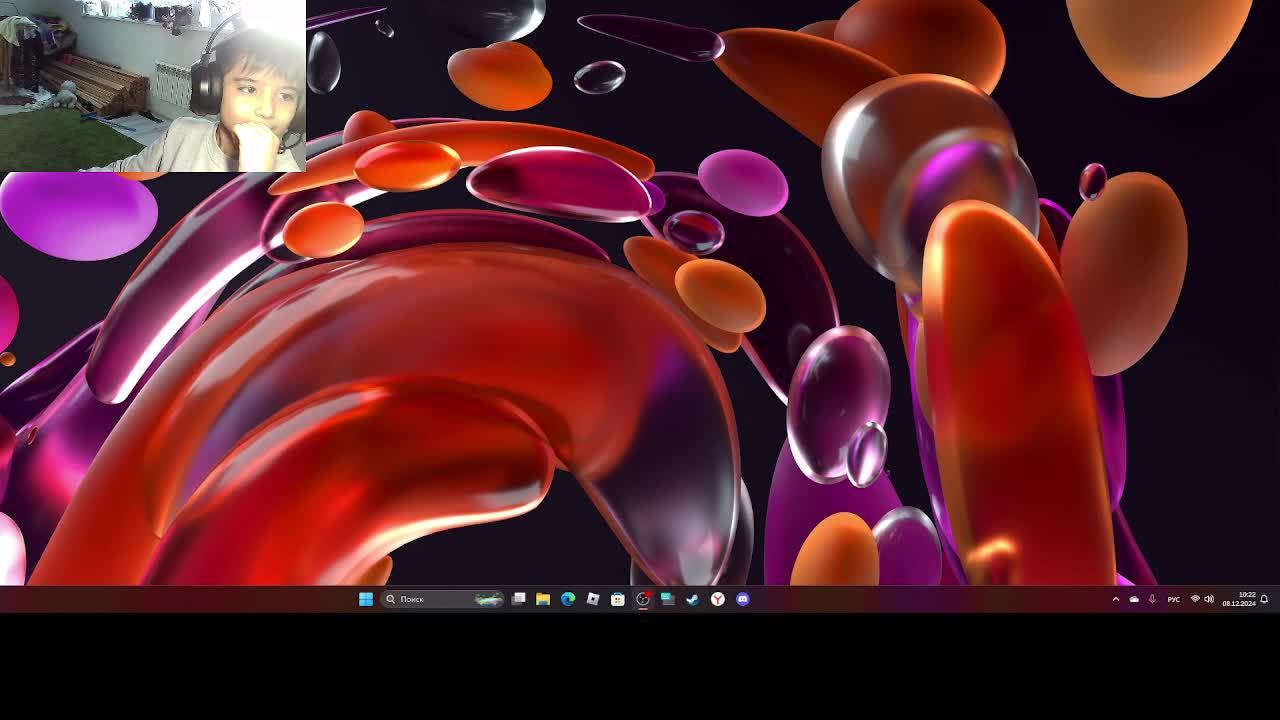Open the clock showing 10:22 and 08.12.2024
The width and height of the screenshot is (1280, 720).
click(x=1239, y=599)
